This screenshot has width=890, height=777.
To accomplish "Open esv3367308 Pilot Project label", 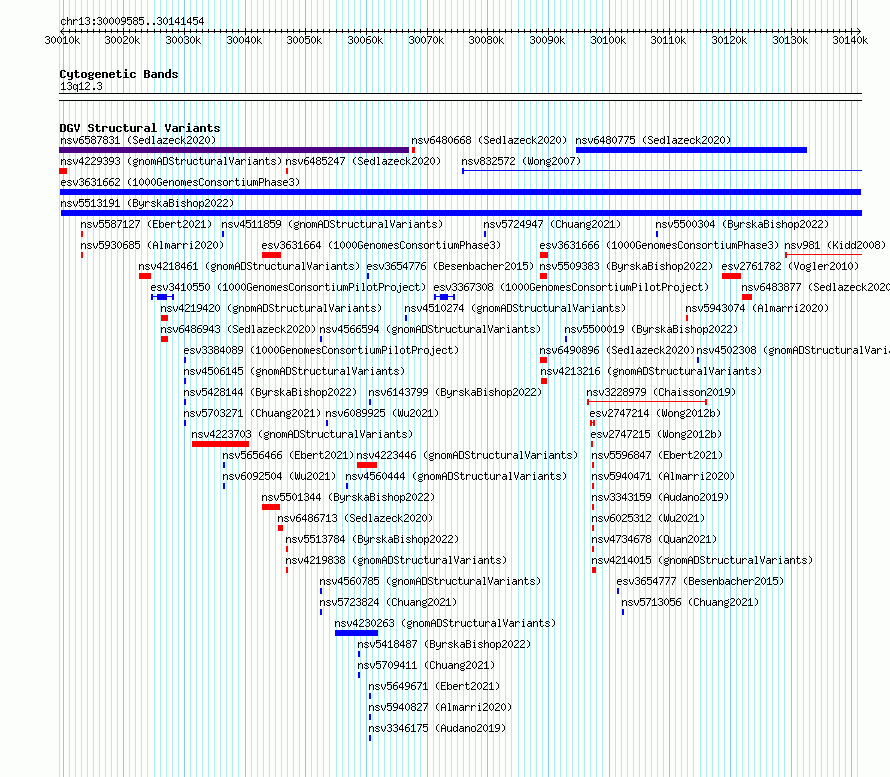I will pos(571,287).
